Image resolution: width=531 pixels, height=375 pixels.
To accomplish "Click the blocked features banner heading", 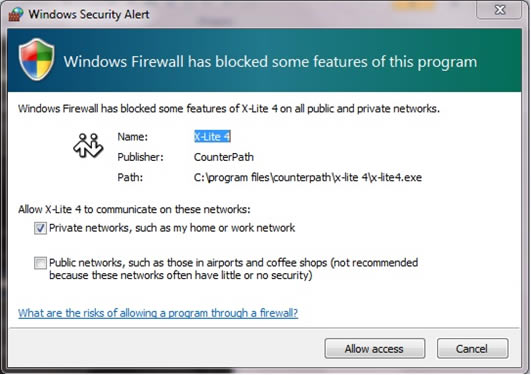I will tap(270, 62).
